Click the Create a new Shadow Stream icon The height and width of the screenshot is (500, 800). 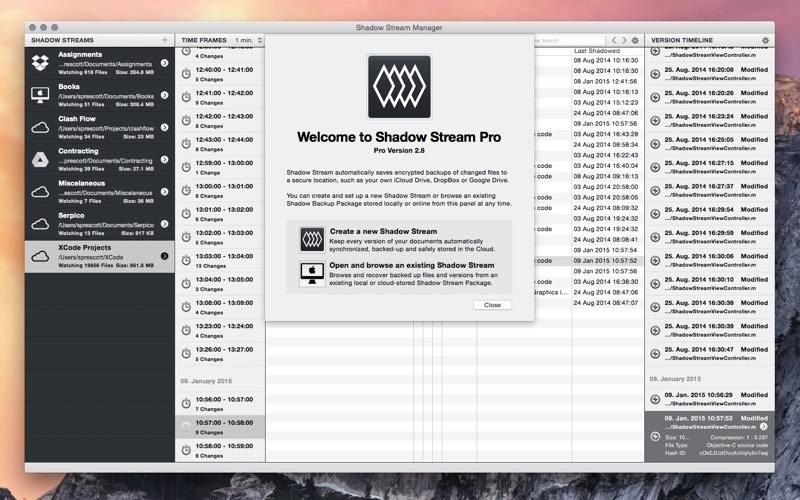pyautogui.click(x=312, y=240)
